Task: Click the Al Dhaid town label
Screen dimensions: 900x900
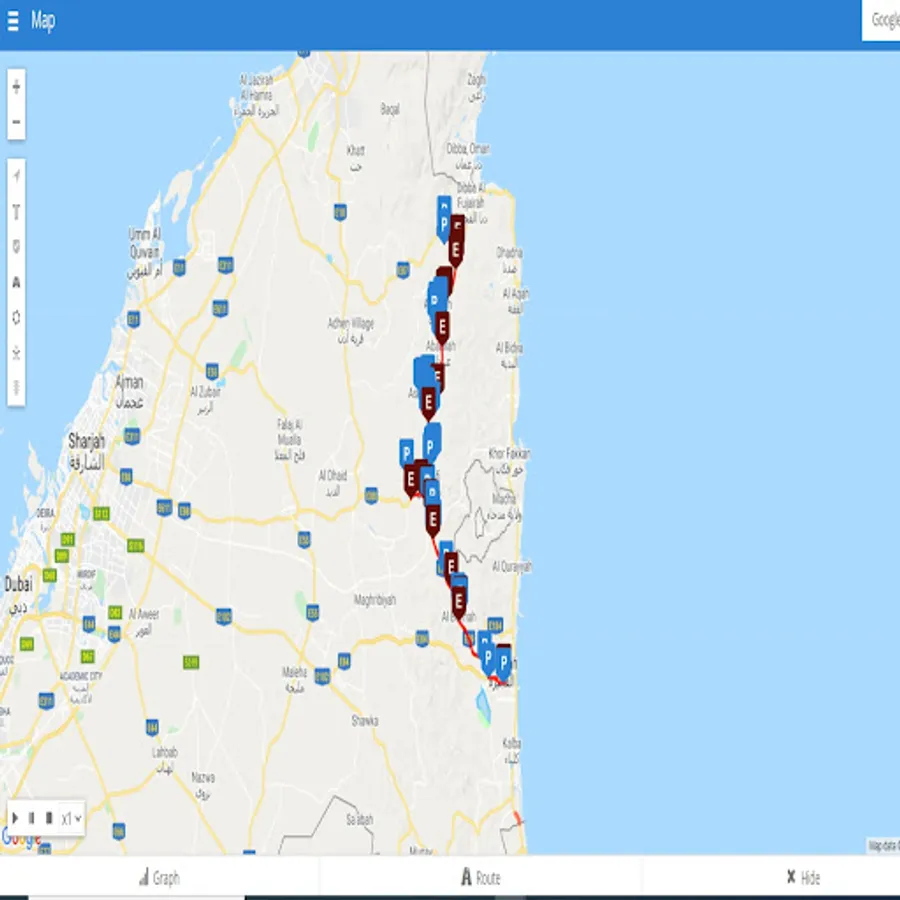Action: [333, 482]
